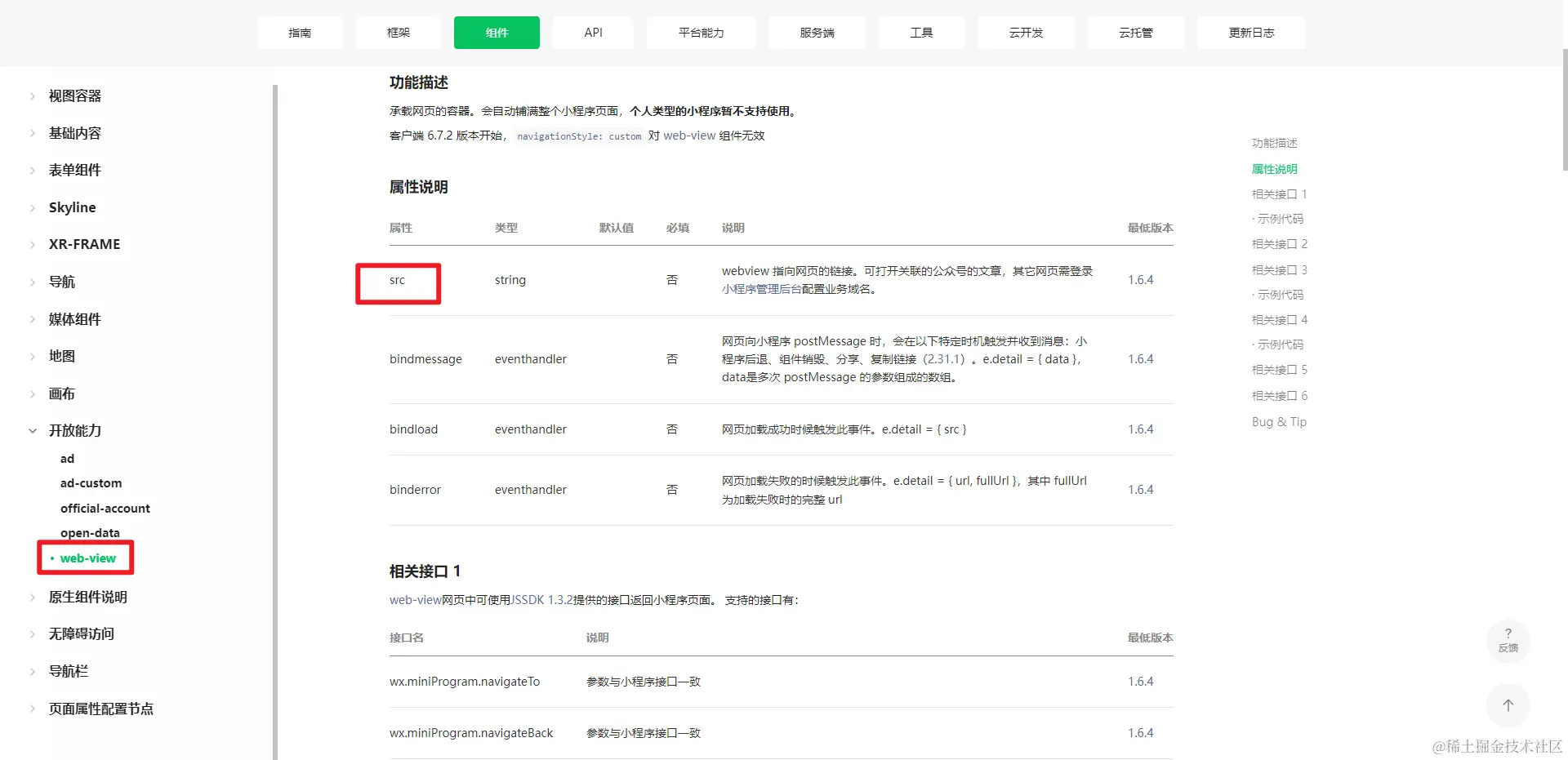The width and height of the screenshot is (1568, 760).
Task: Open version 1.6.4 link in binderror row
Action: coord(1141,490)
